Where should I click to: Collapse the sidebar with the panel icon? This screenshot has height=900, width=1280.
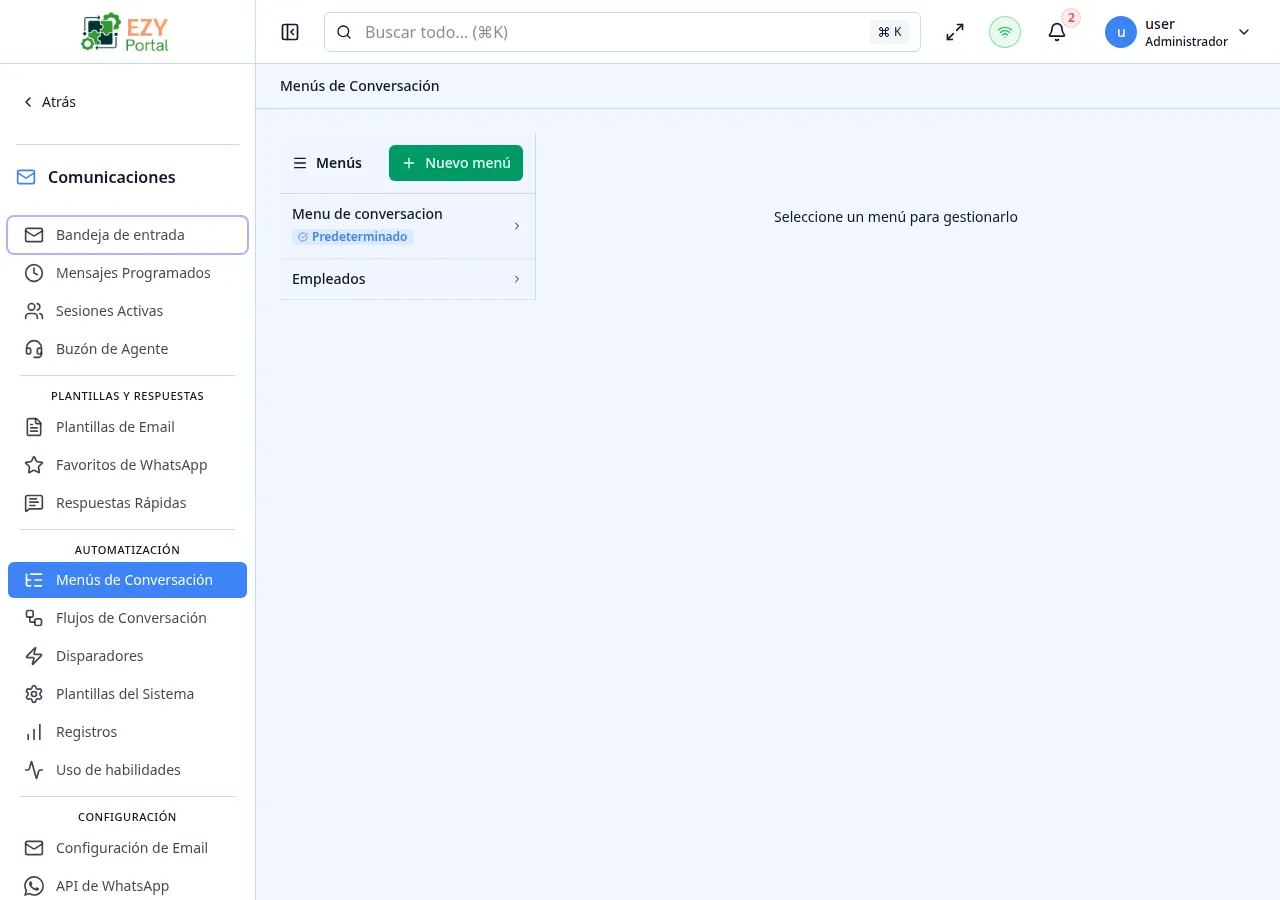290,32
